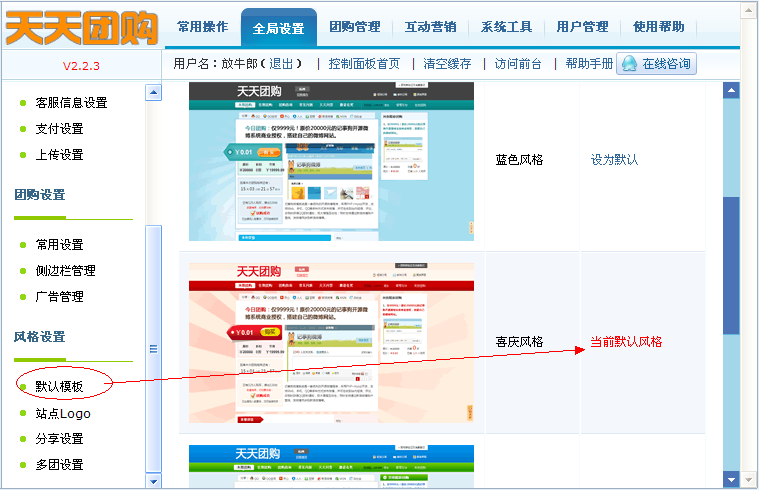759x490 pixels.
Task: Click the content pane scroll up arrow
Action: coord(731,90)
